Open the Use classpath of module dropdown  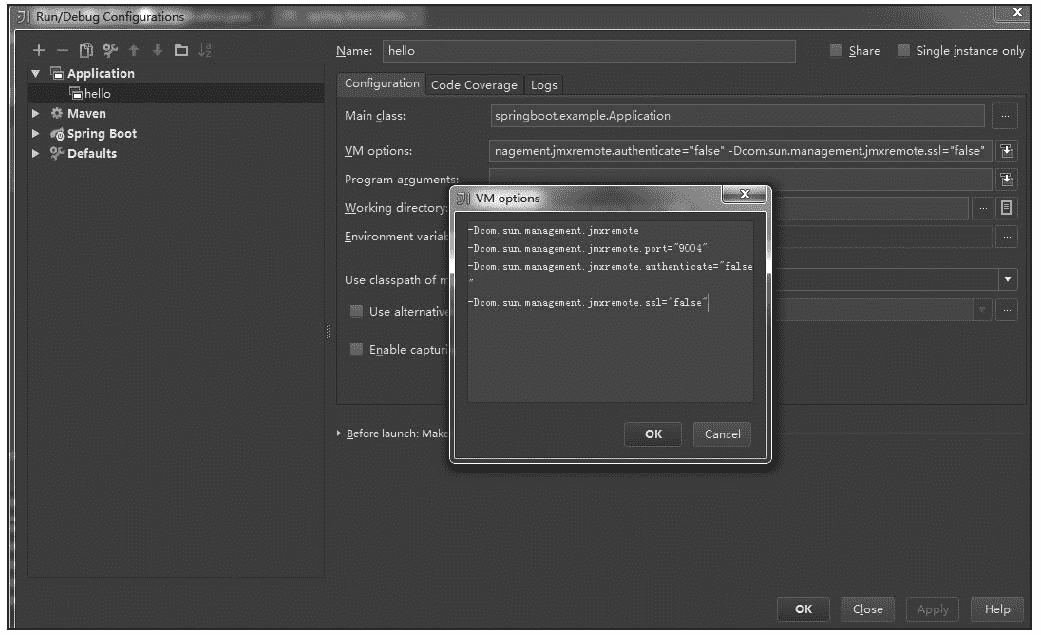pos(1007,280)
